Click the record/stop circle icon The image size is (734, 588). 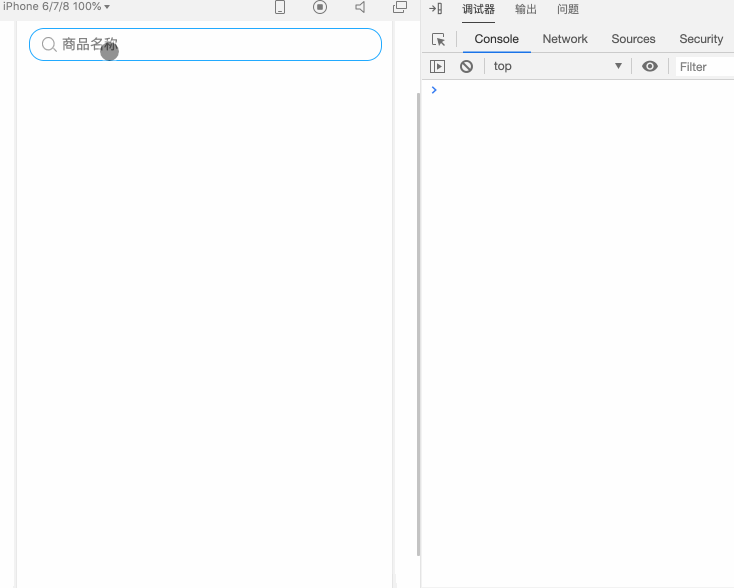tap(320, 7)
